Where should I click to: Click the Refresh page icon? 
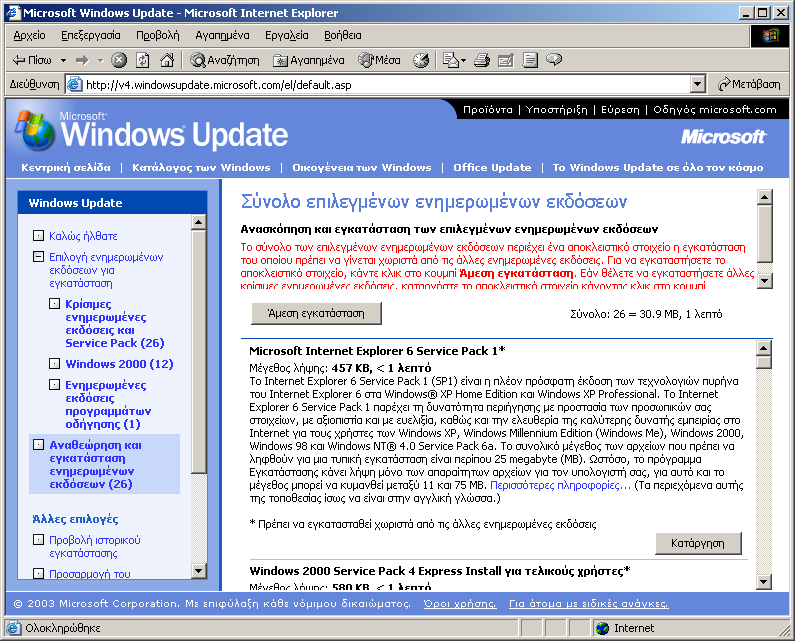[143, 60]
